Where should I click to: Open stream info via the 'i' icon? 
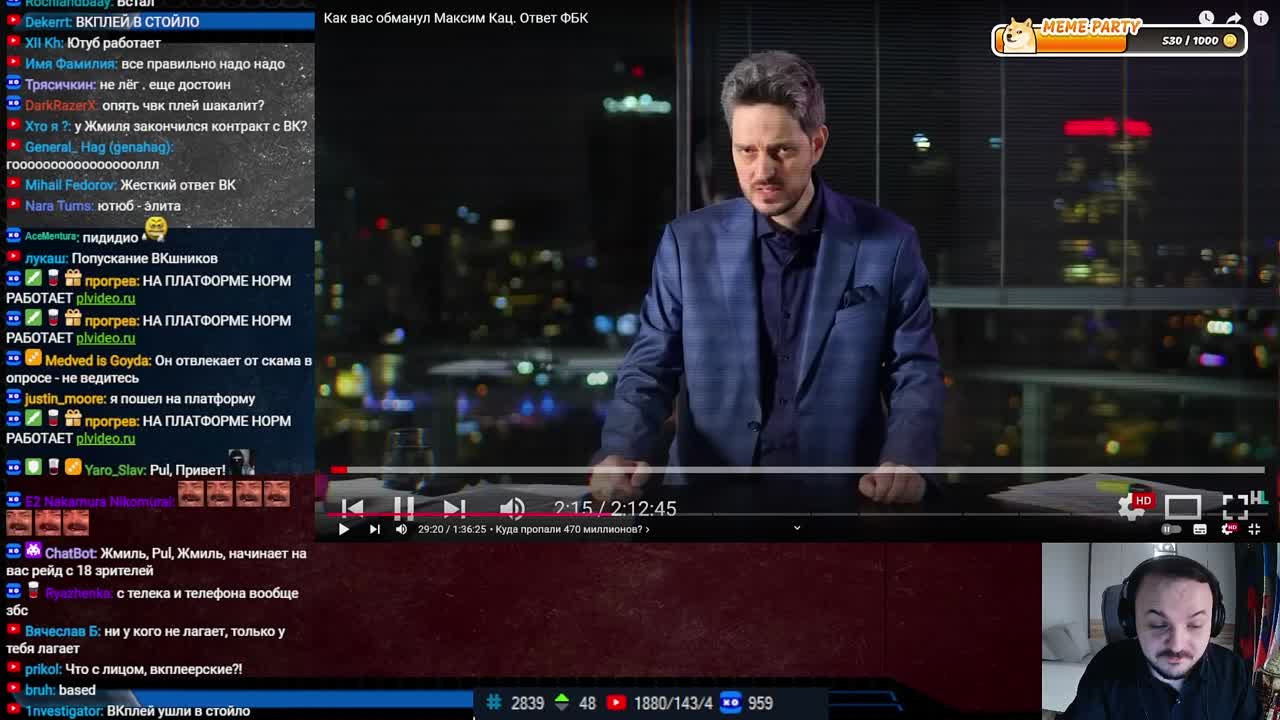[1260, 18]
